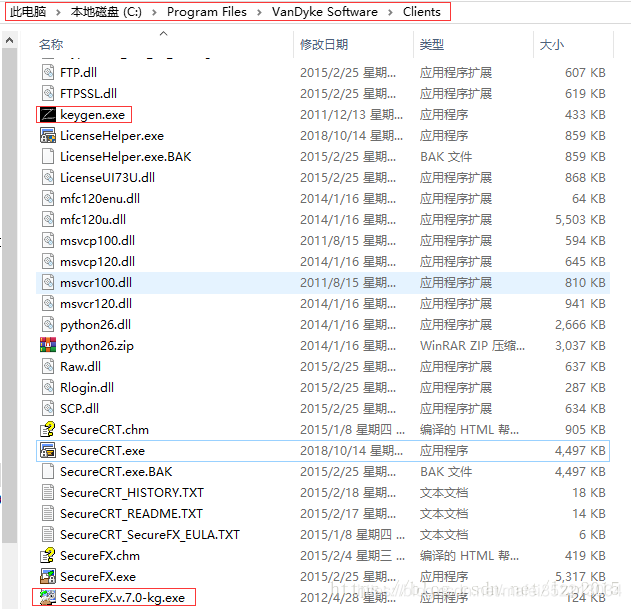Click the mfc120enu.dll file icon
The height and width of the screenshot is (609, 631).
click(48, 198)
